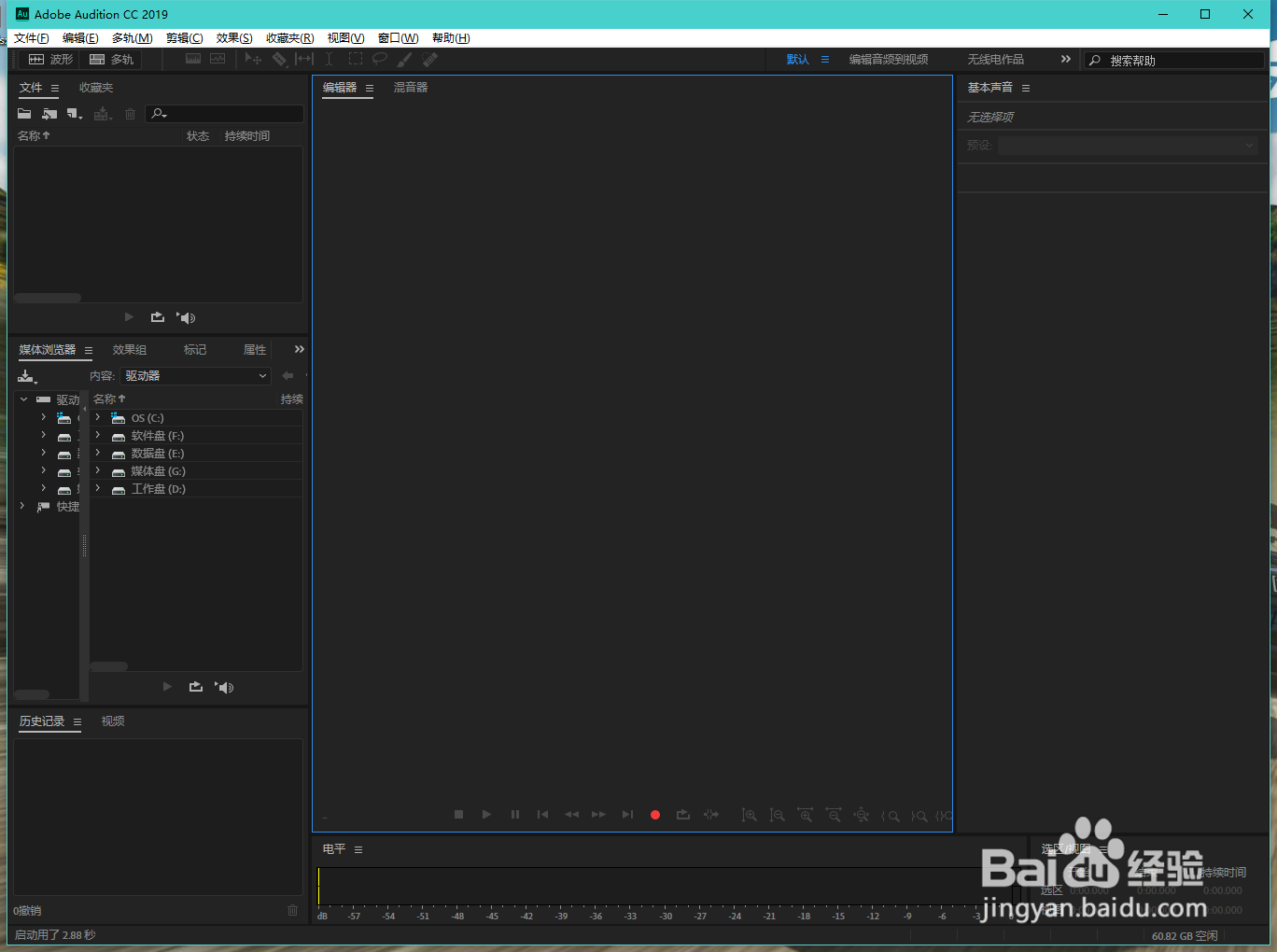Click the Fast Forward button
The height and width of the screenshot is (952, 1277).
click(598, 815)
